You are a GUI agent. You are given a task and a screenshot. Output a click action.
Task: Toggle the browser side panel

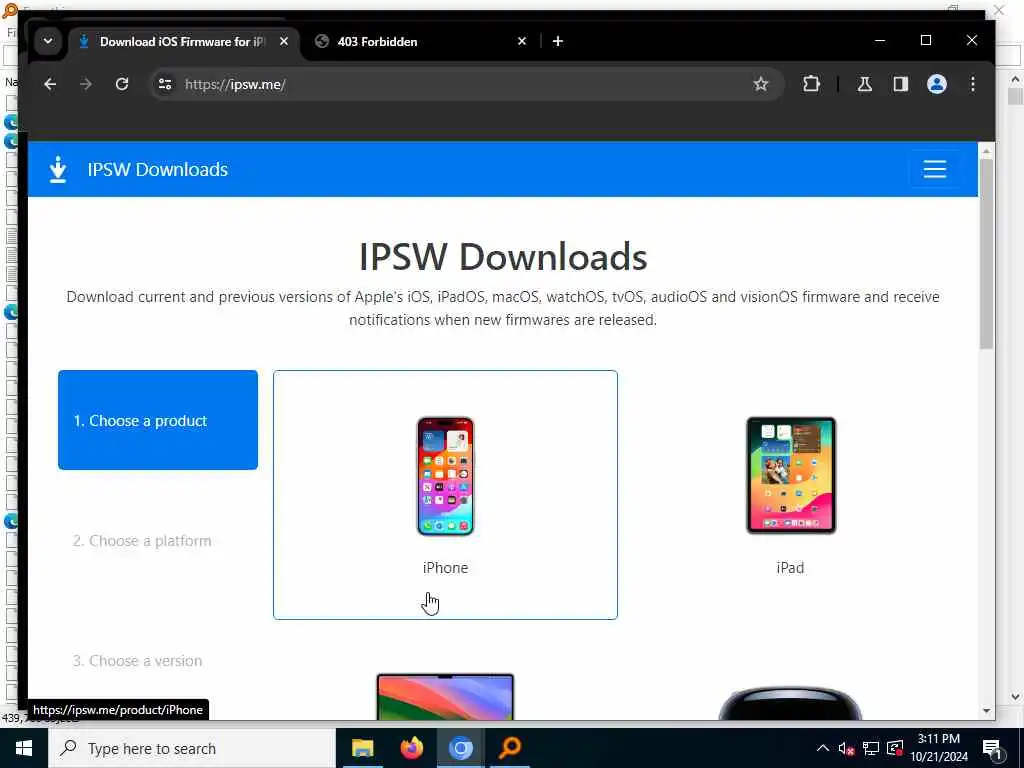[x=901, y=84]
